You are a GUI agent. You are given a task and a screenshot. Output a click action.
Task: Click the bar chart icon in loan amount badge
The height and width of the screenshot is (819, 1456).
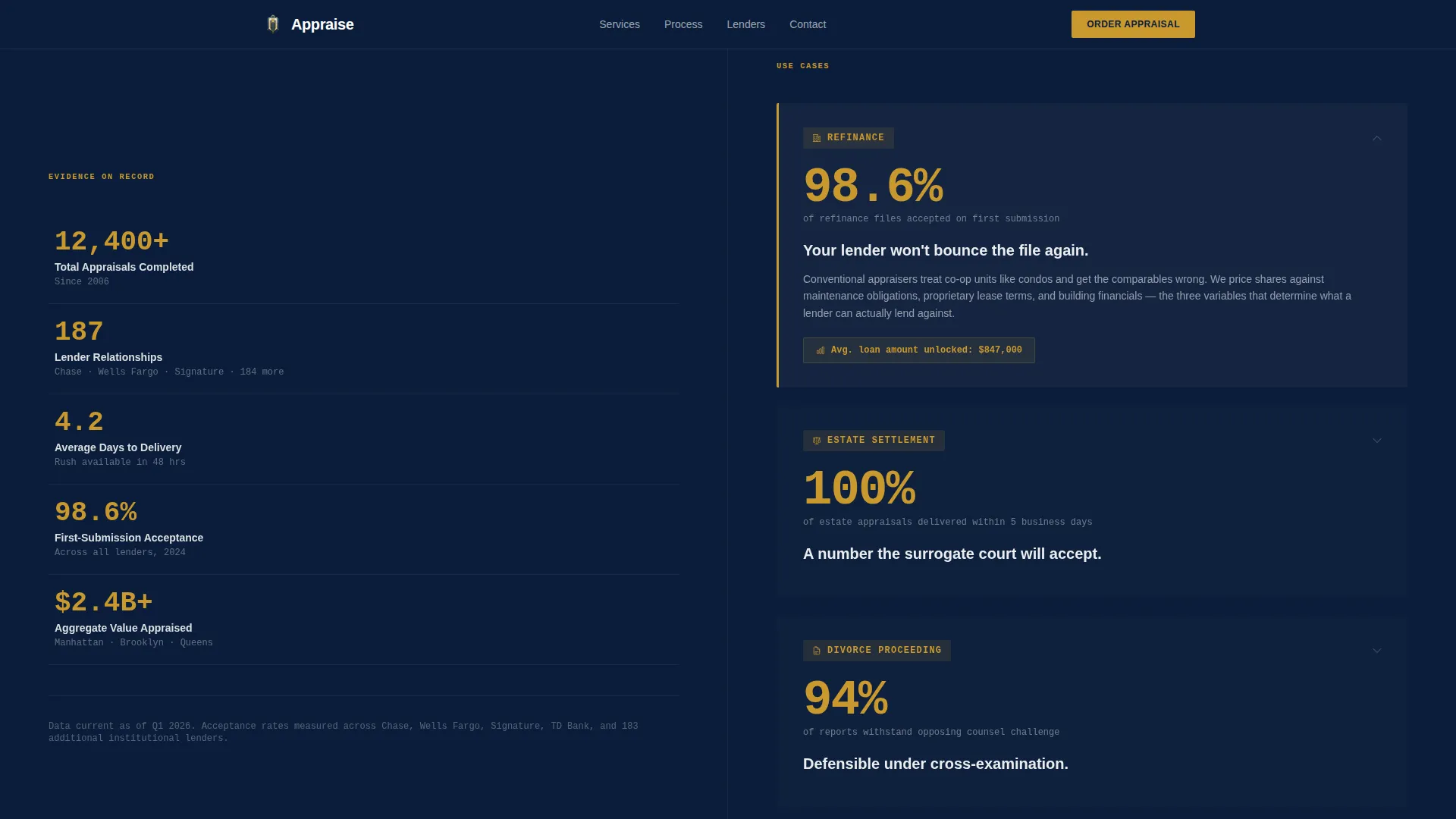tap(821, 350)
